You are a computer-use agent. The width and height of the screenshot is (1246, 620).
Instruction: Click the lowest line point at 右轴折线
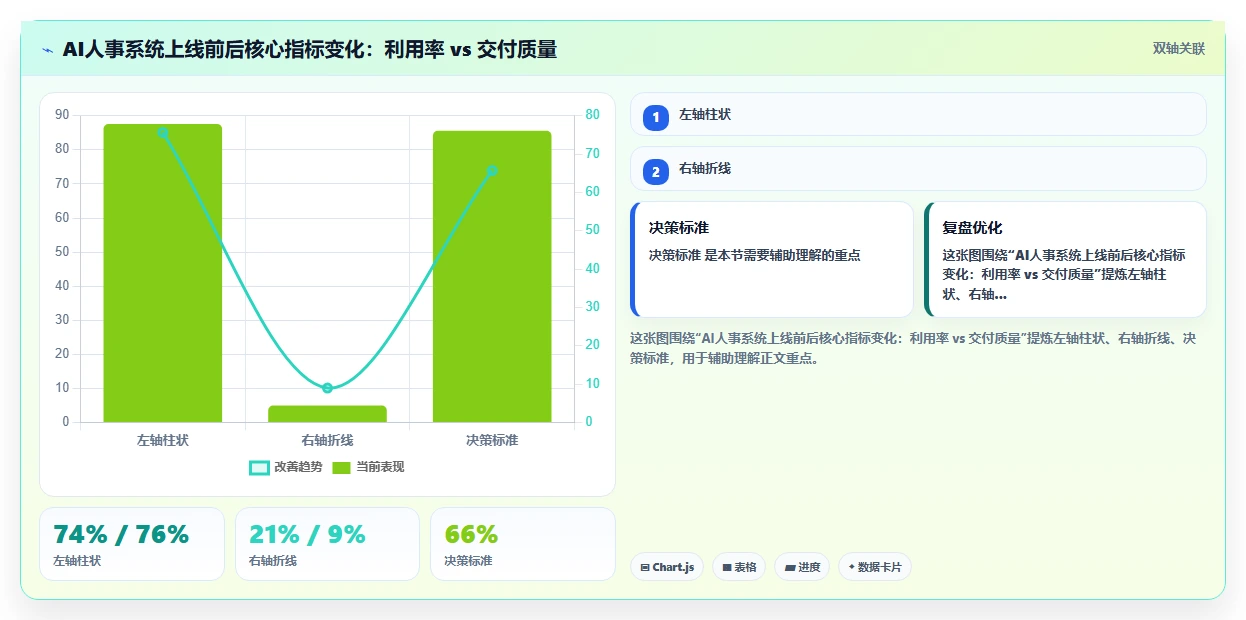[327, 388]
